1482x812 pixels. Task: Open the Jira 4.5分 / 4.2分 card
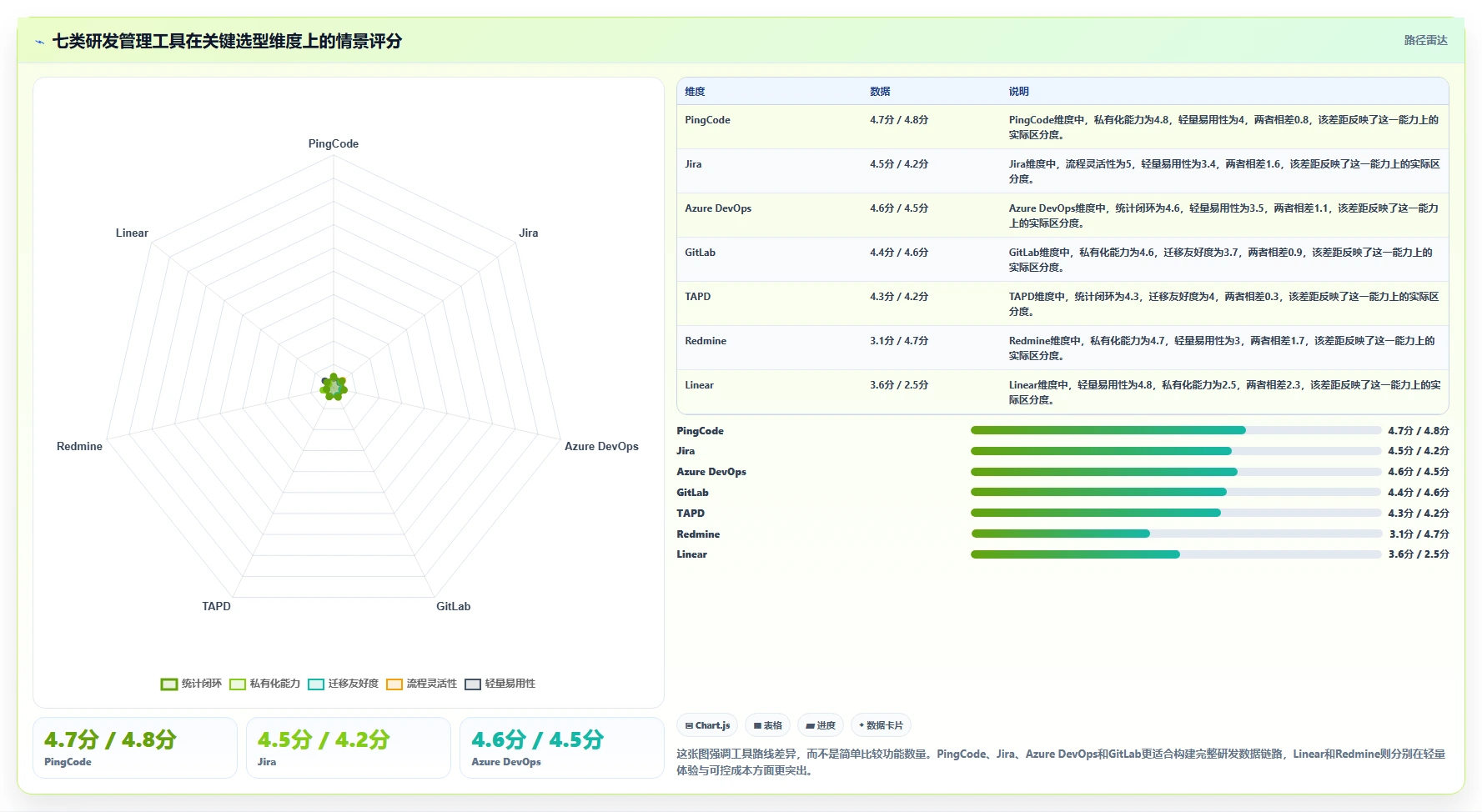(349, 748)
